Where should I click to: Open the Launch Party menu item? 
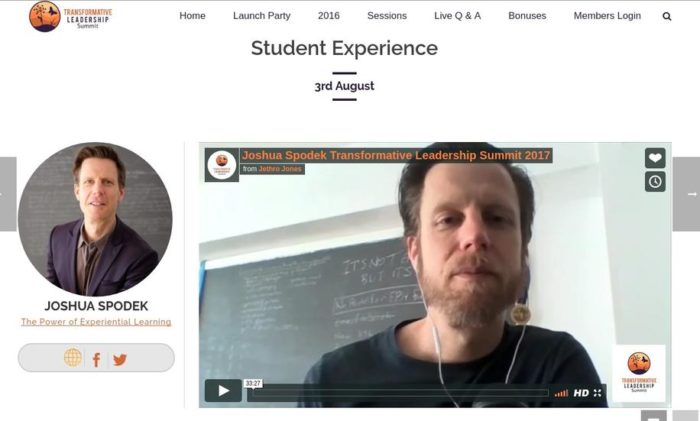coord(262,16)
